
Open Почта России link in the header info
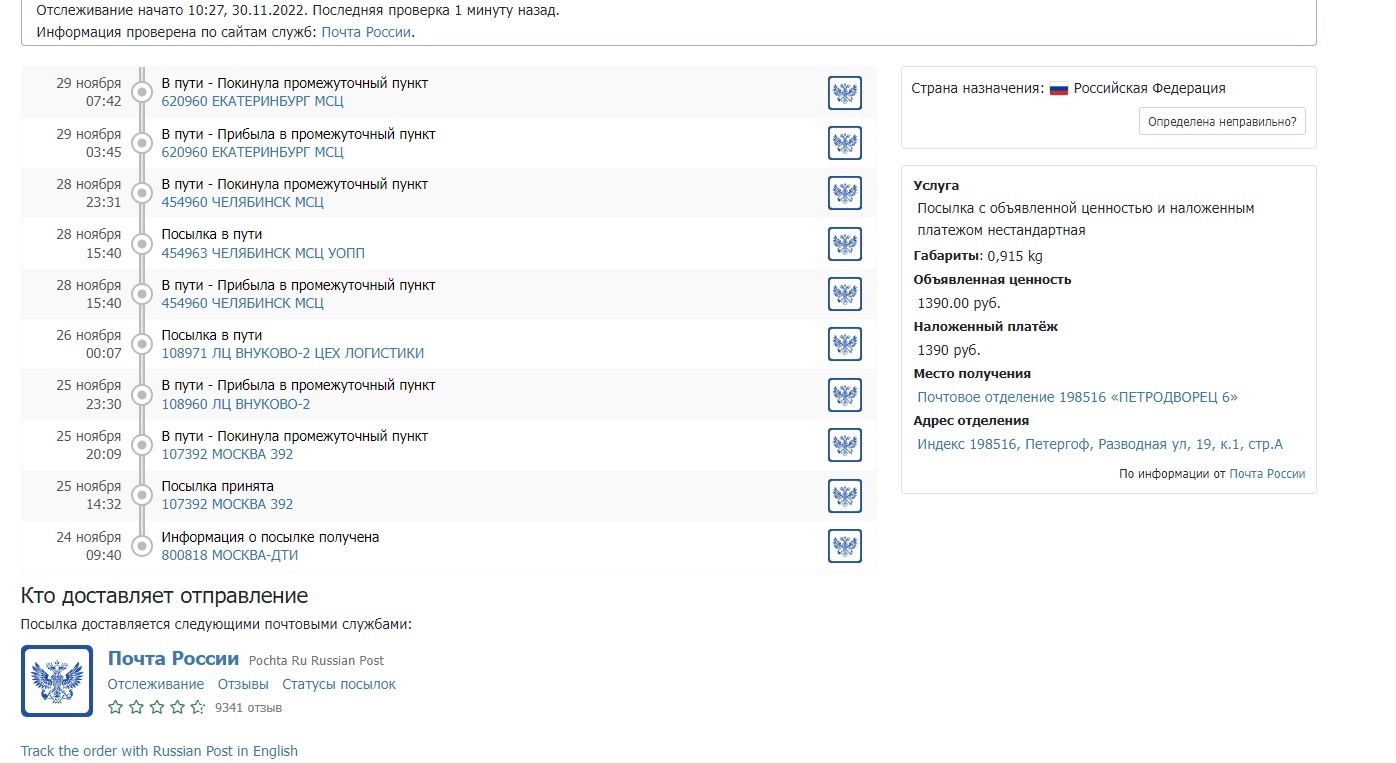[x=366, y=32]
